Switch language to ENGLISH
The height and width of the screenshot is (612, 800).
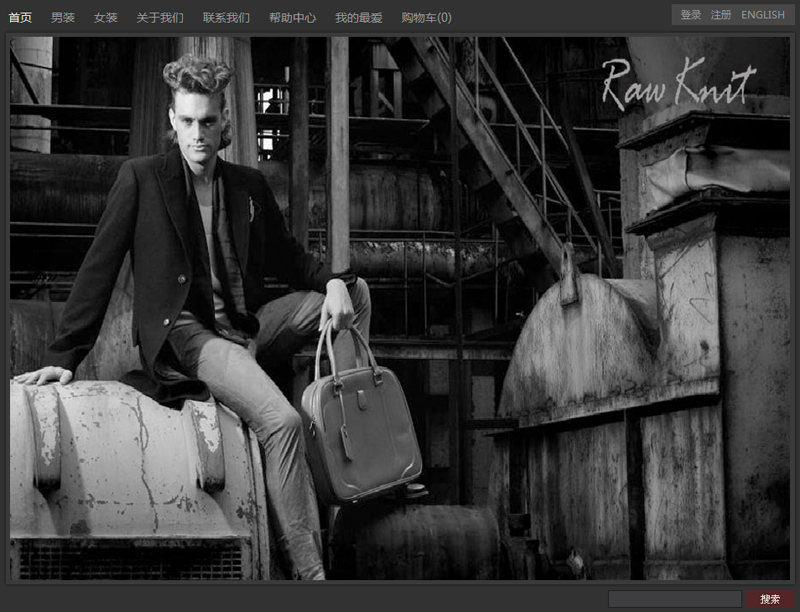(763, 15)
